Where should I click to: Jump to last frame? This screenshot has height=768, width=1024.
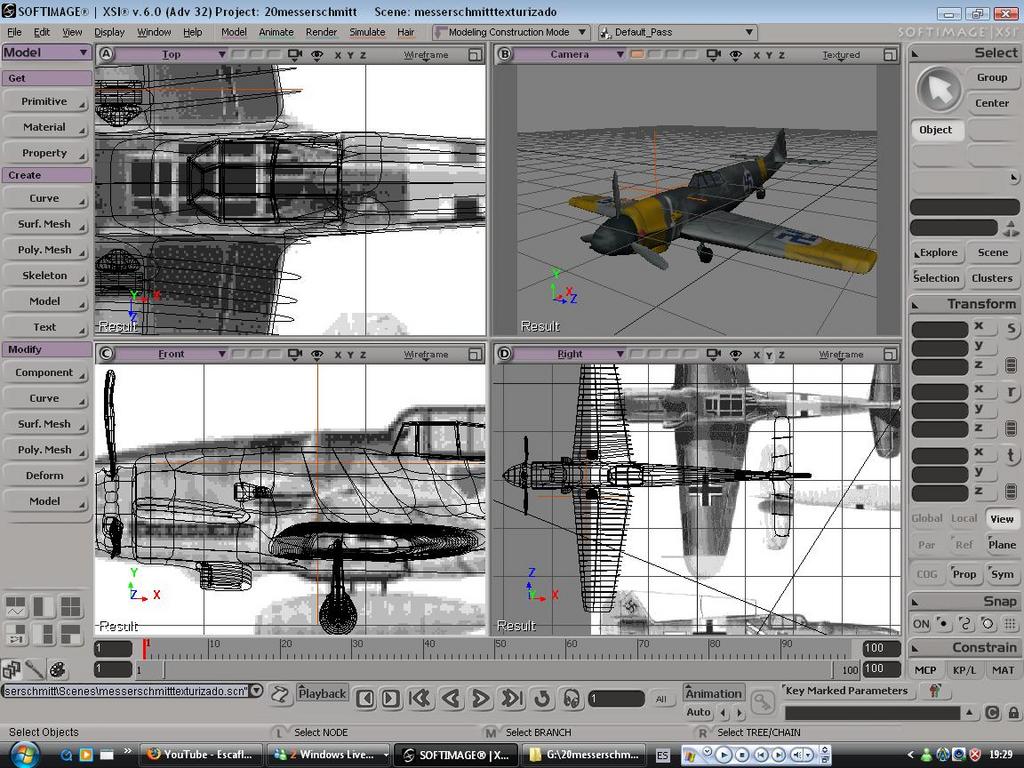[511, 699]
